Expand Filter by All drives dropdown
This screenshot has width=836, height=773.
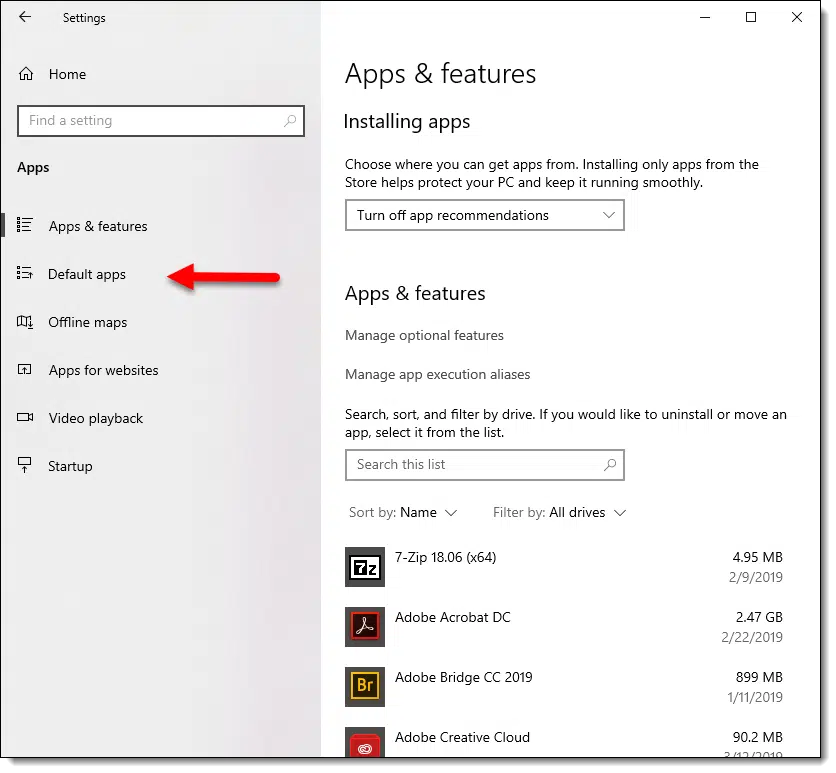coord(559,513)
